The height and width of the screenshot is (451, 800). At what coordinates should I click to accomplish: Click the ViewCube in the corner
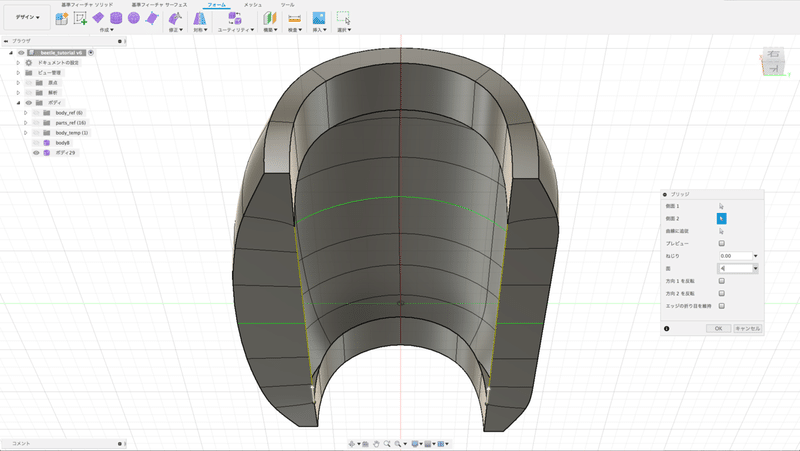click(x=774, y=63)
